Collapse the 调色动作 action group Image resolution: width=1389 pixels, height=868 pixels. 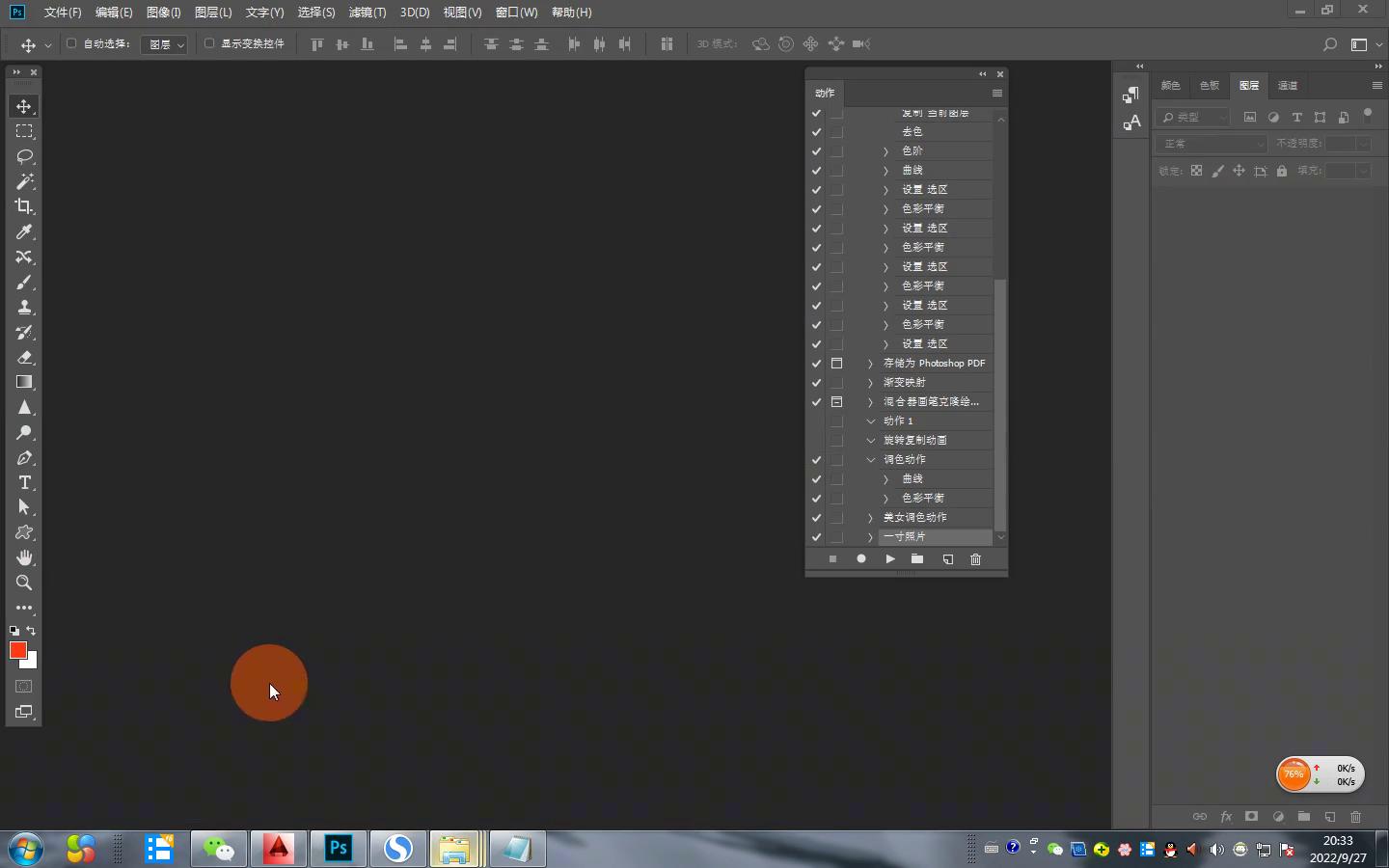870,460
